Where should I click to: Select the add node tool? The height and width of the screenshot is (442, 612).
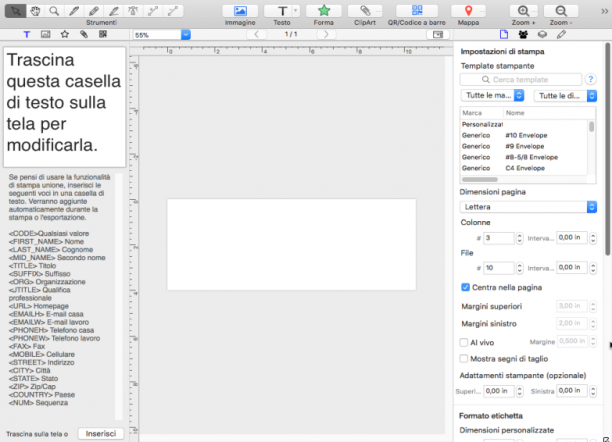(x=153, y=11)
